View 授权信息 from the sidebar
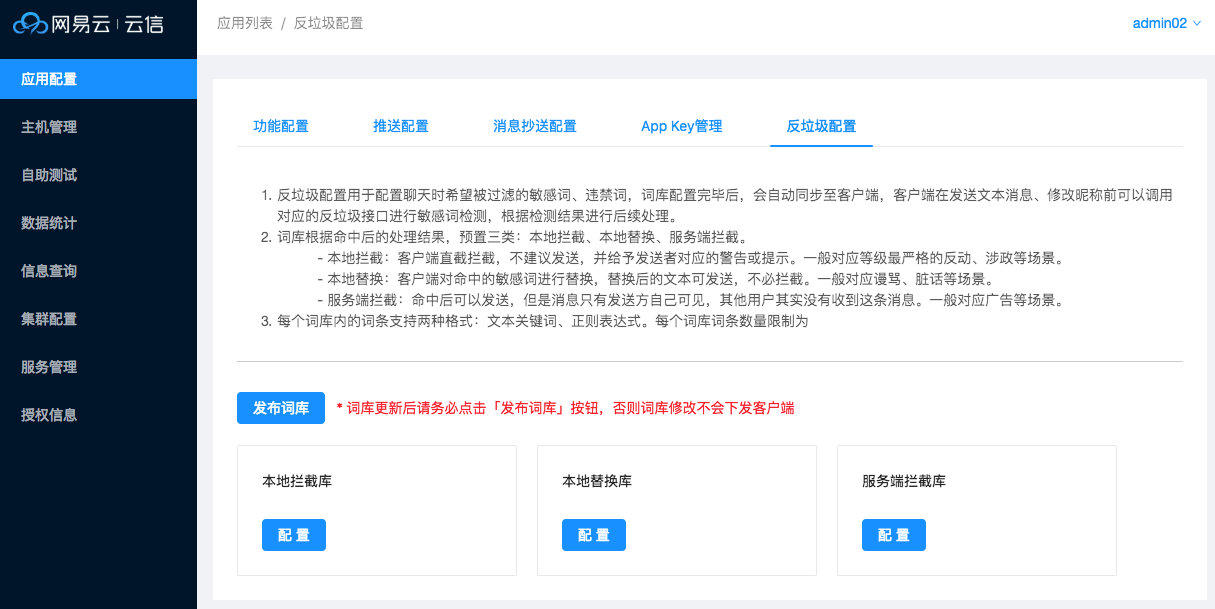Image resolution: width=1215 pixels, height=609 pixels. [55, 414]
